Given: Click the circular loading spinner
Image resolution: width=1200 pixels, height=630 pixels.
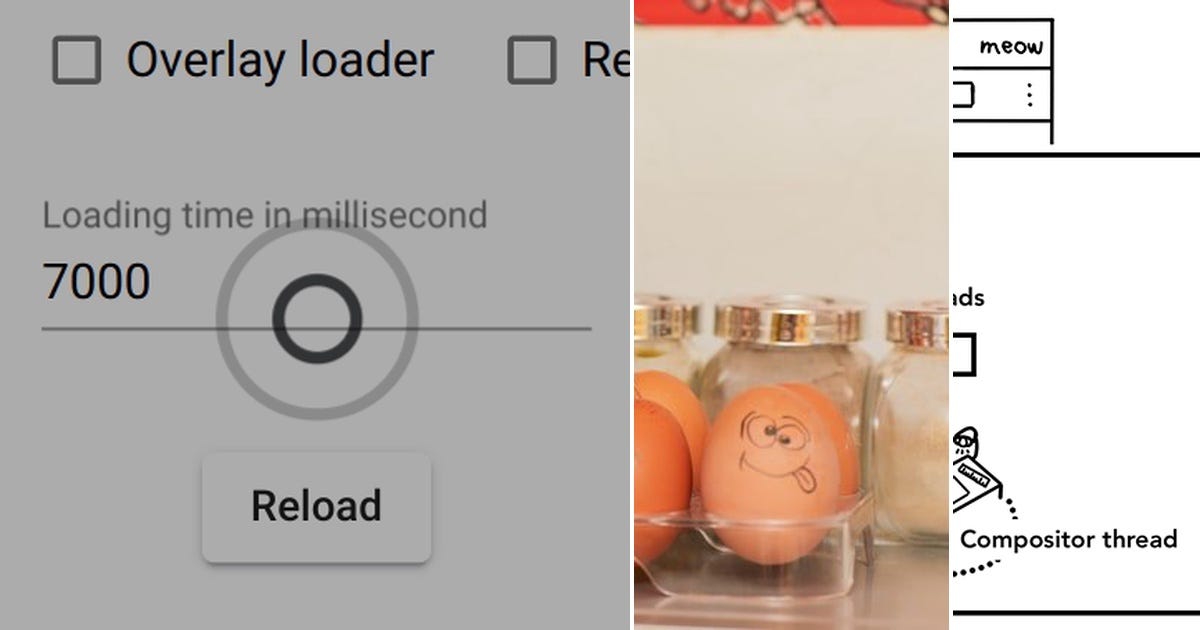Looking at the screenshot, I should point(317,319).
